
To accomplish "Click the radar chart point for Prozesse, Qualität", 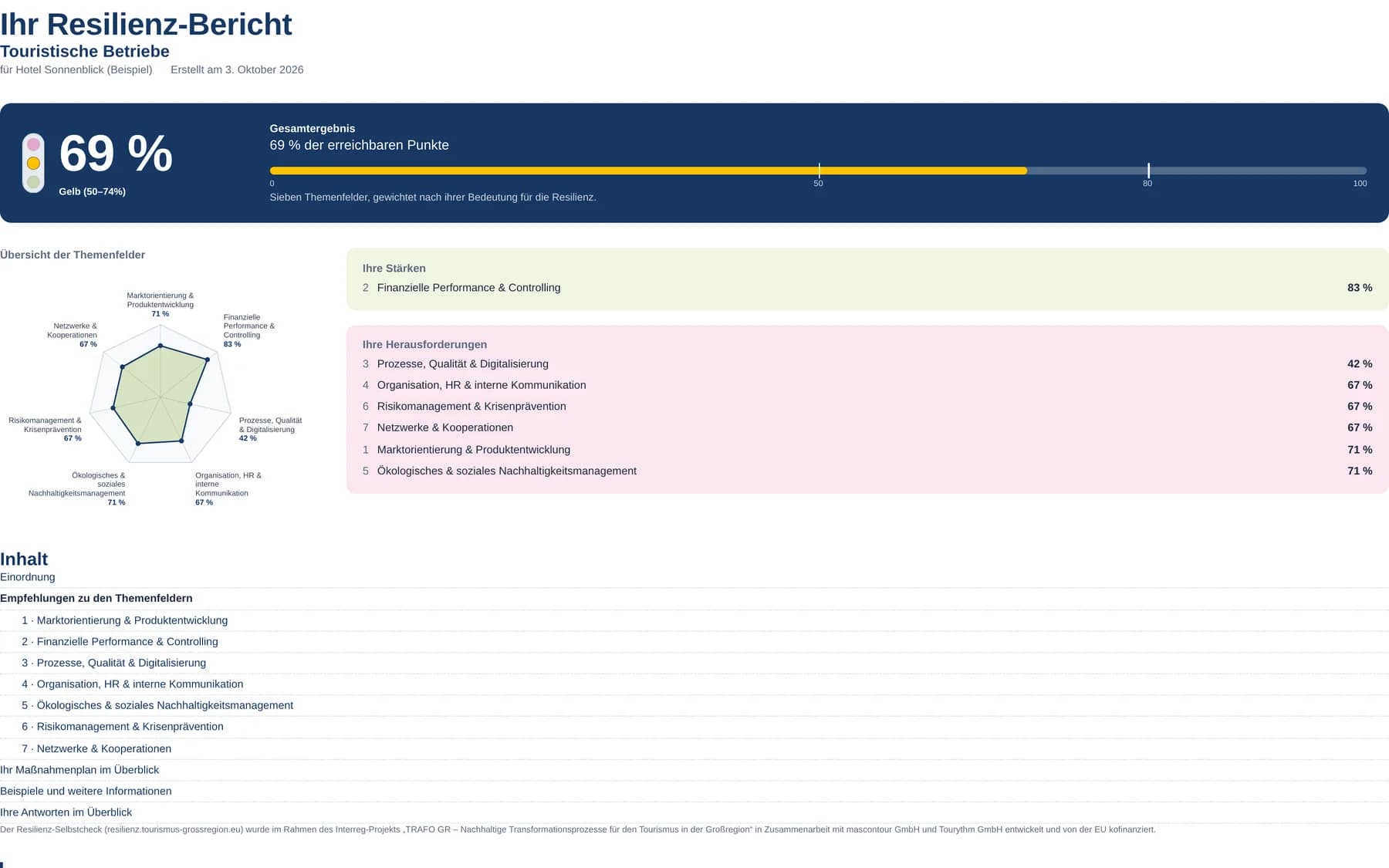I will [190, 404].
